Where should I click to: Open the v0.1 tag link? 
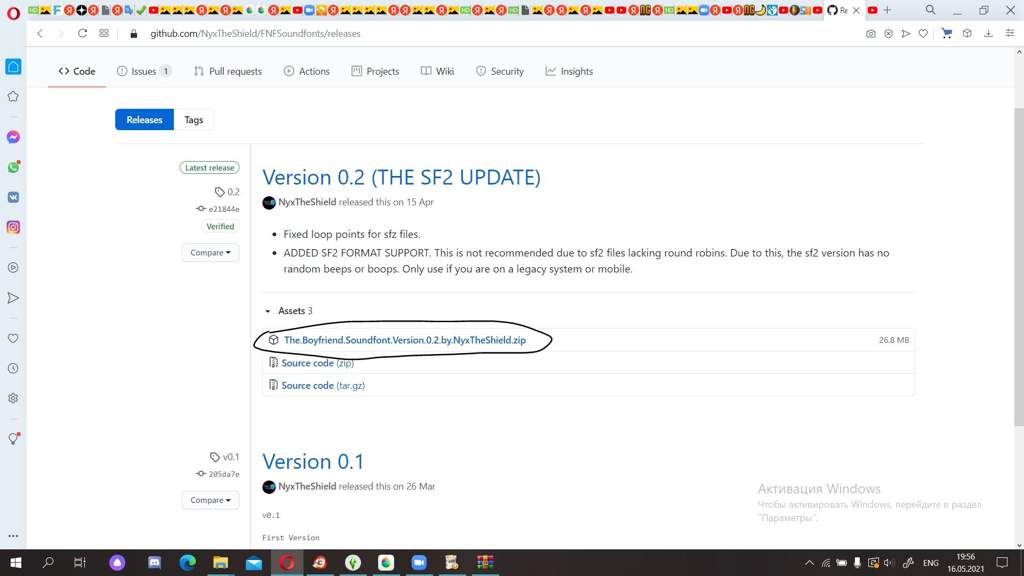tap(225, 456)
